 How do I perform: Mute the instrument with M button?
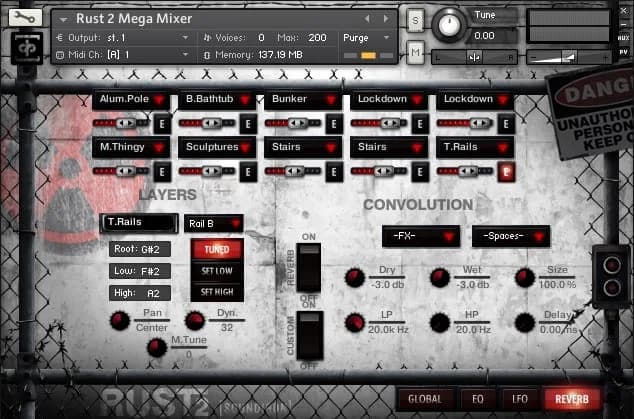click(415, 52)
